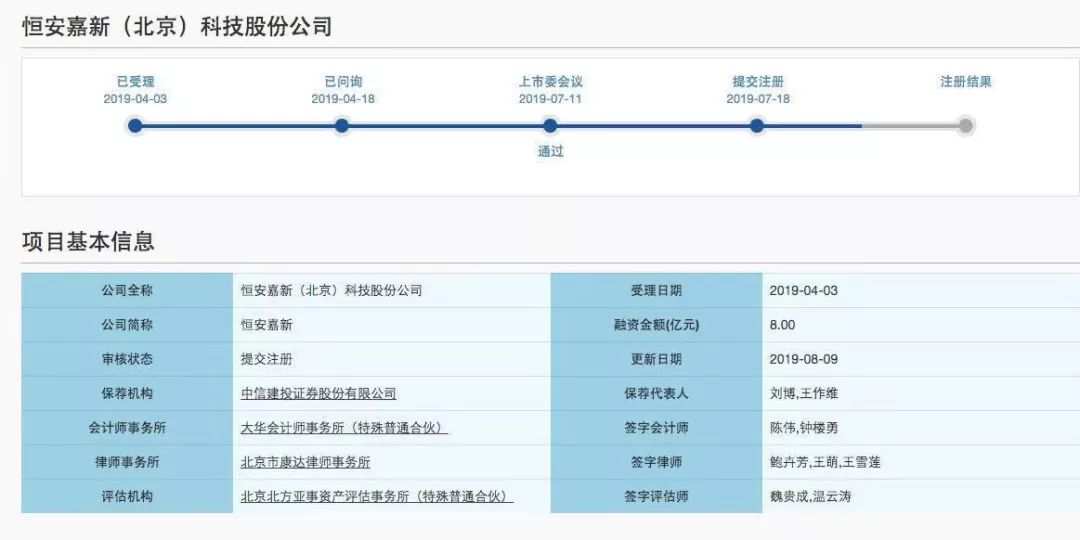
Task: Click the 公司简称 header cell
Action: pyautogui.click(x=127, y=324)
